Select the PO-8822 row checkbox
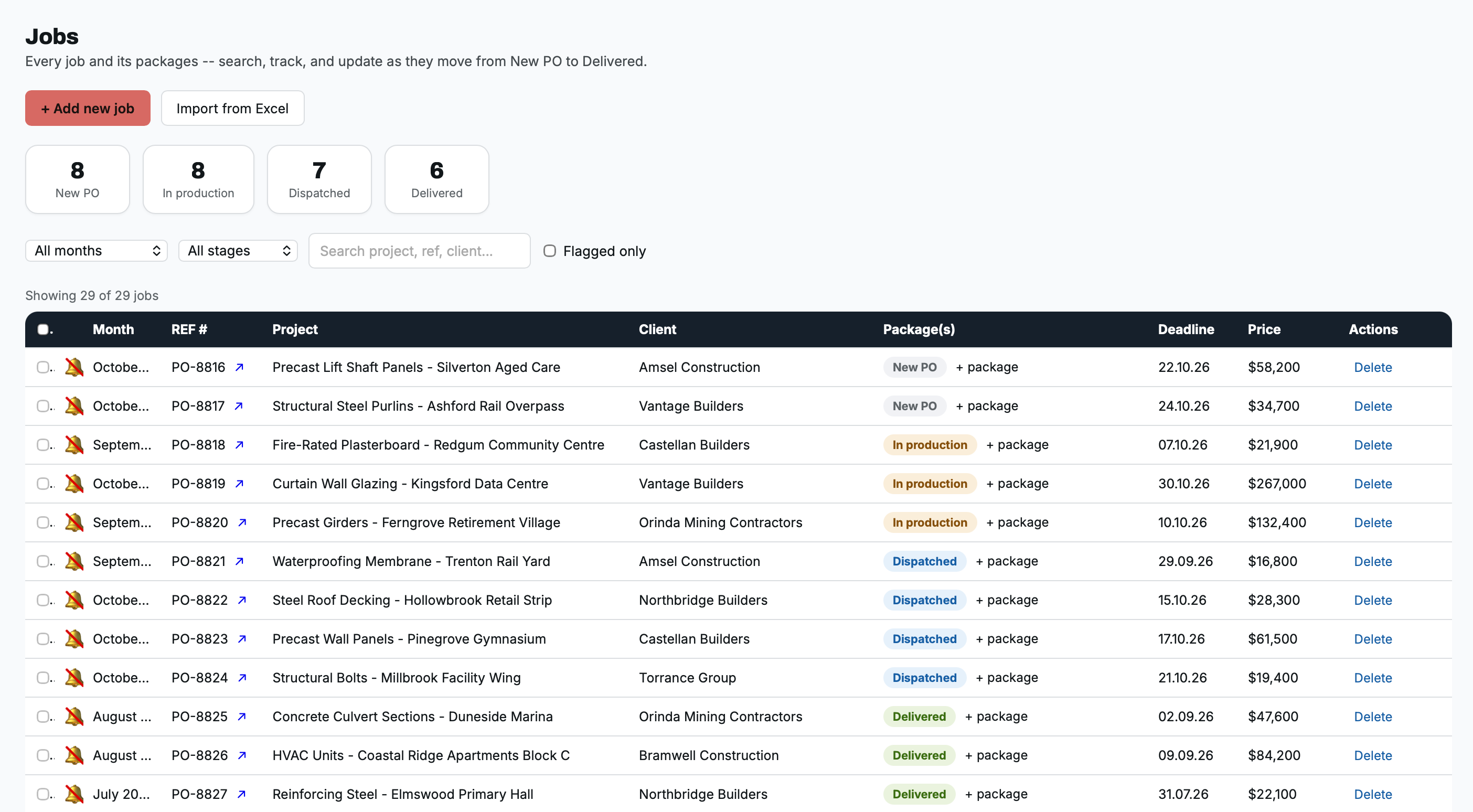This screenshot has width=1473, height=812. pyautogui.click(x=43, y=601)
